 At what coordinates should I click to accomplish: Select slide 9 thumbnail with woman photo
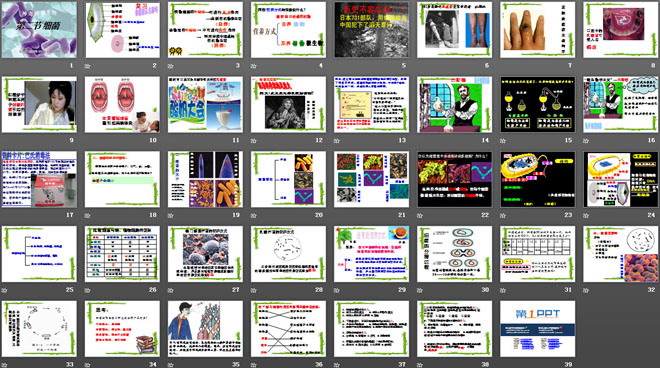pyautogui.click(x=39, y=104)
